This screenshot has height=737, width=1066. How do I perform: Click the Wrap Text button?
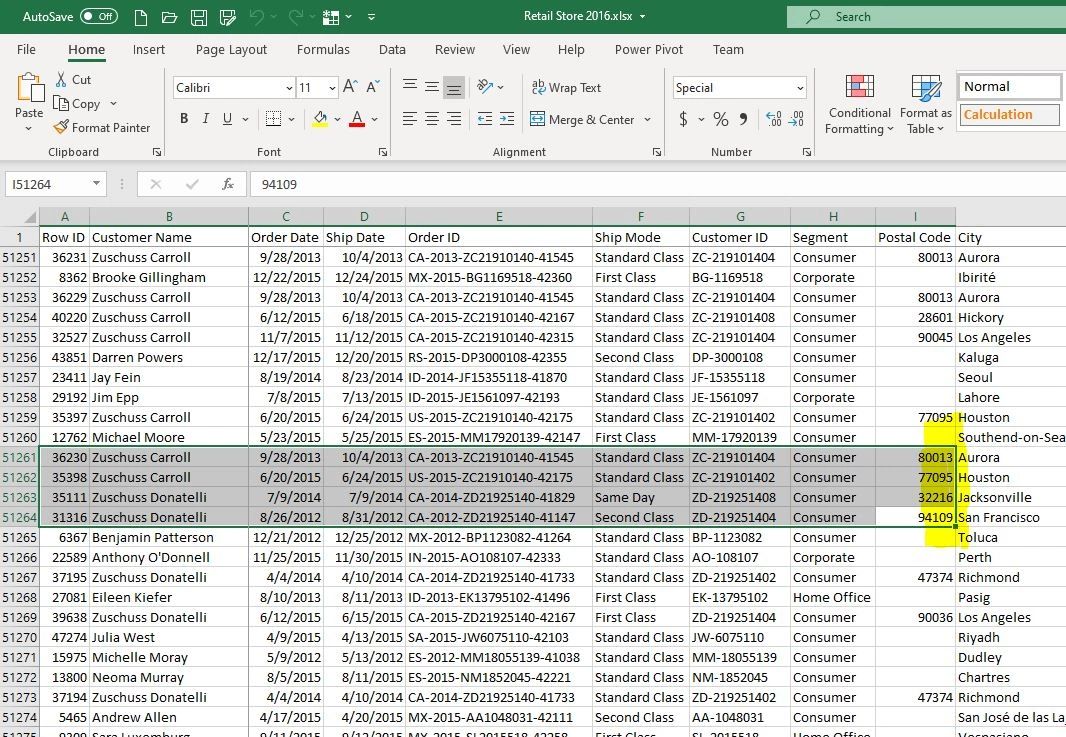coord(566,88)
